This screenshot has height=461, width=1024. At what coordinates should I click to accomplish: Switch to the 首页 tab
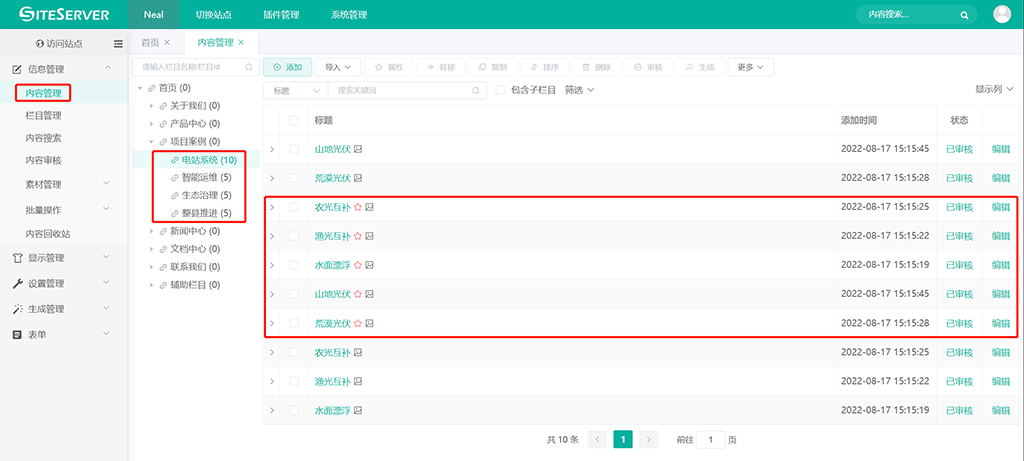coord(149,42)
